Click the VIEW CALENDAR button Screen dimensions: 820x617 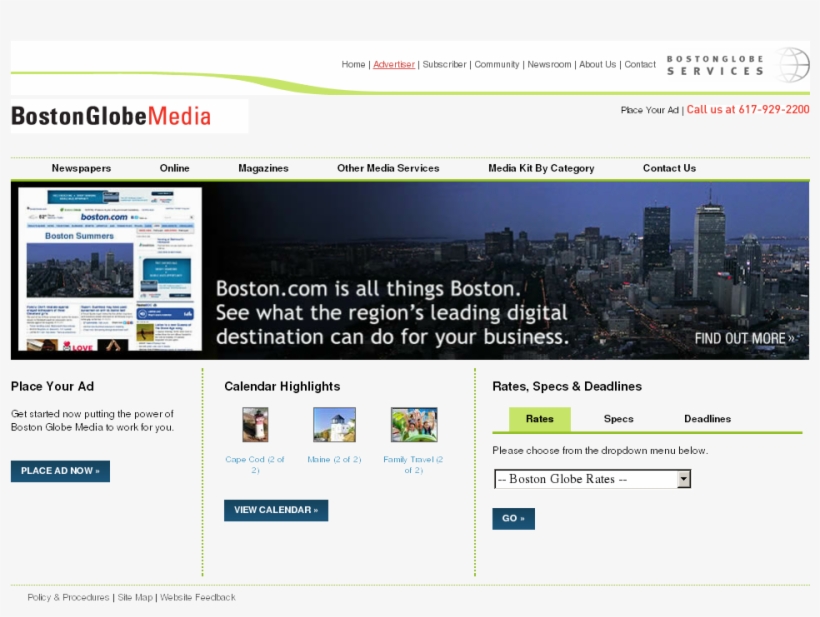[x=276, y=510]
